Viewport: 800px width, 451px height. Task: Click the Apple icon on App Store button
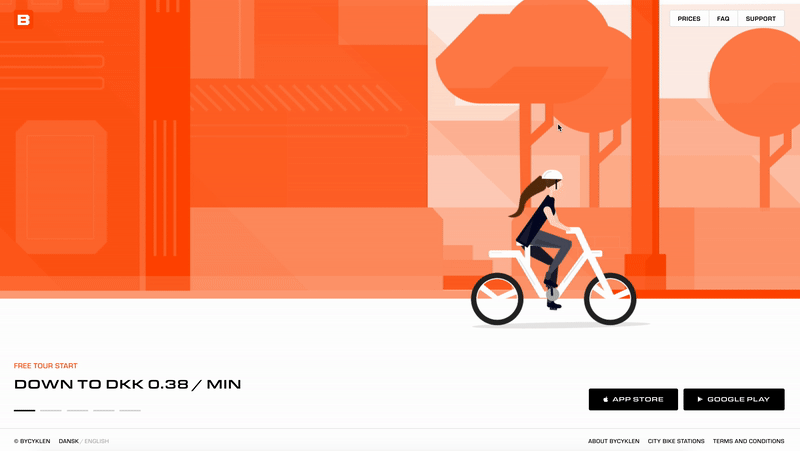click(x=606, y=399)
